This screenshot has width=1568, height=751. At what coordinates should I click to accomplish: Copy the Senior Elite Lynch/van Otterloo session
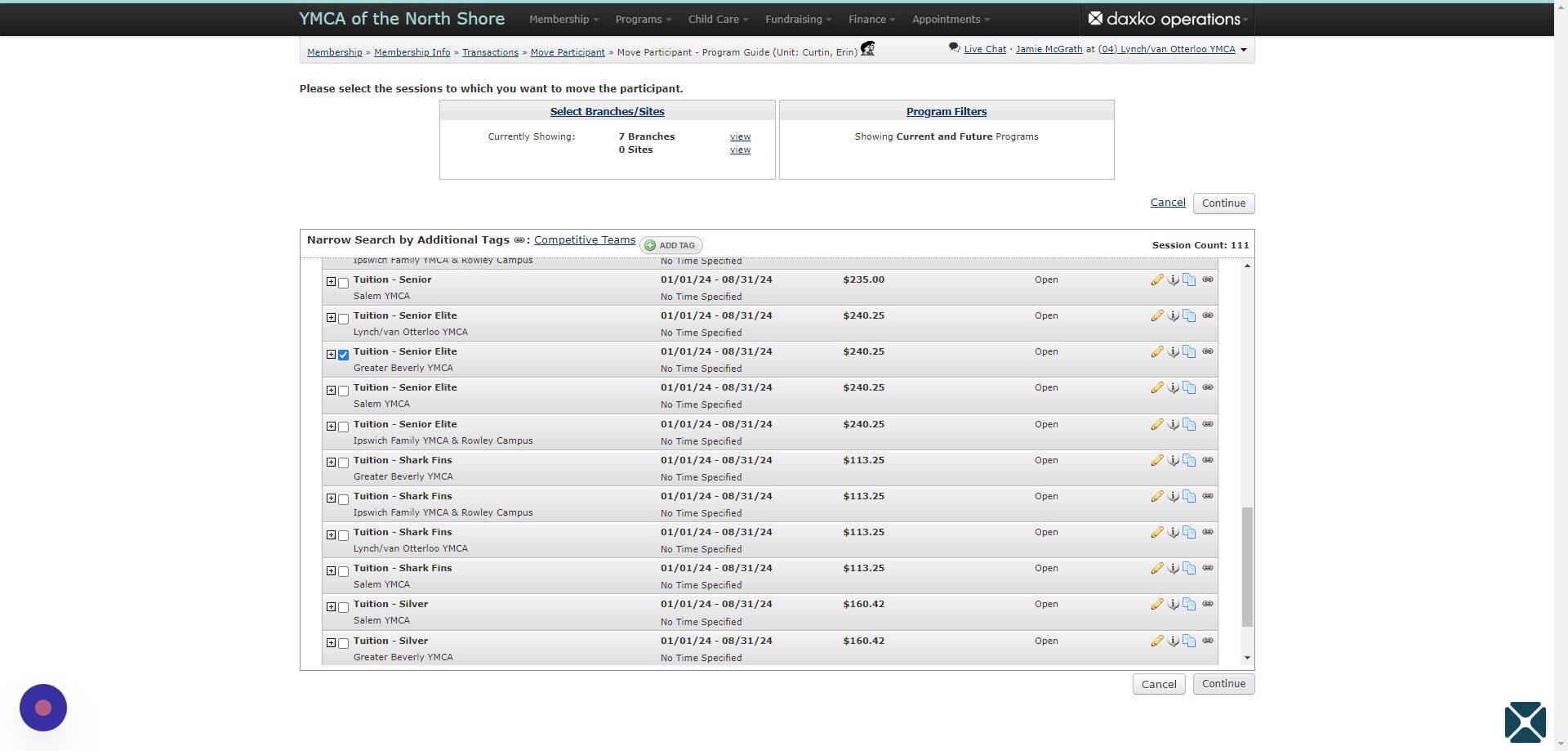[1189, 315]
